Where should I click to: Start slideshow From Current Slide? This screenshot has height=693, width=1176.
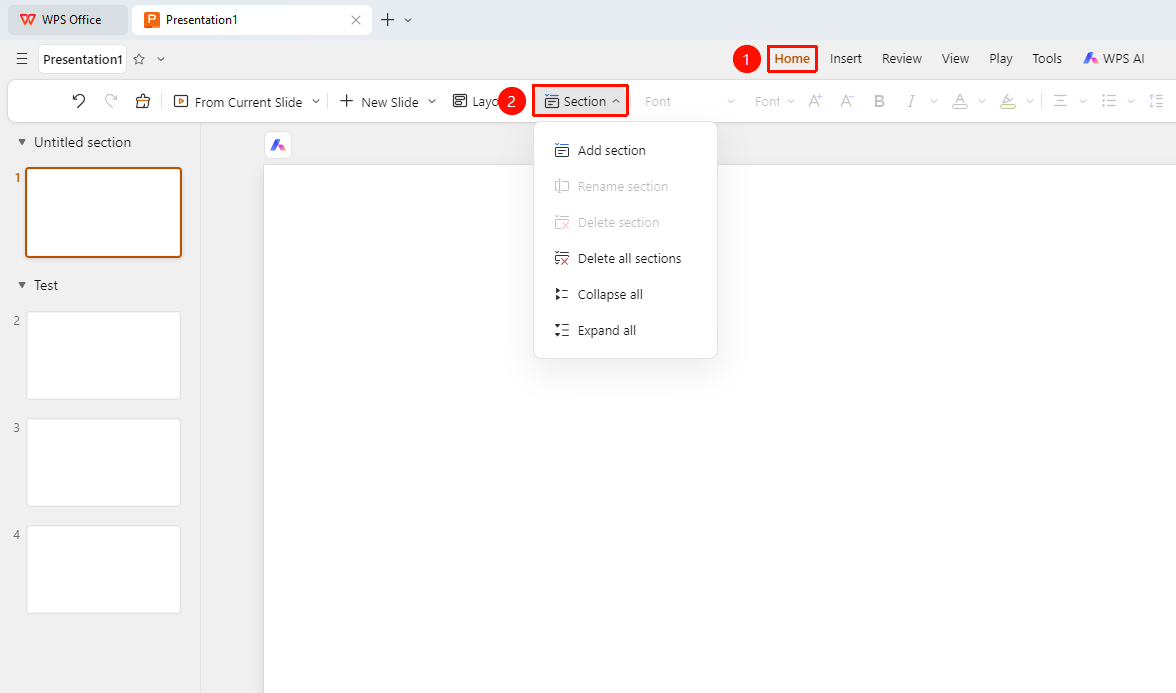pyautogui.click(x=238, y=101)
